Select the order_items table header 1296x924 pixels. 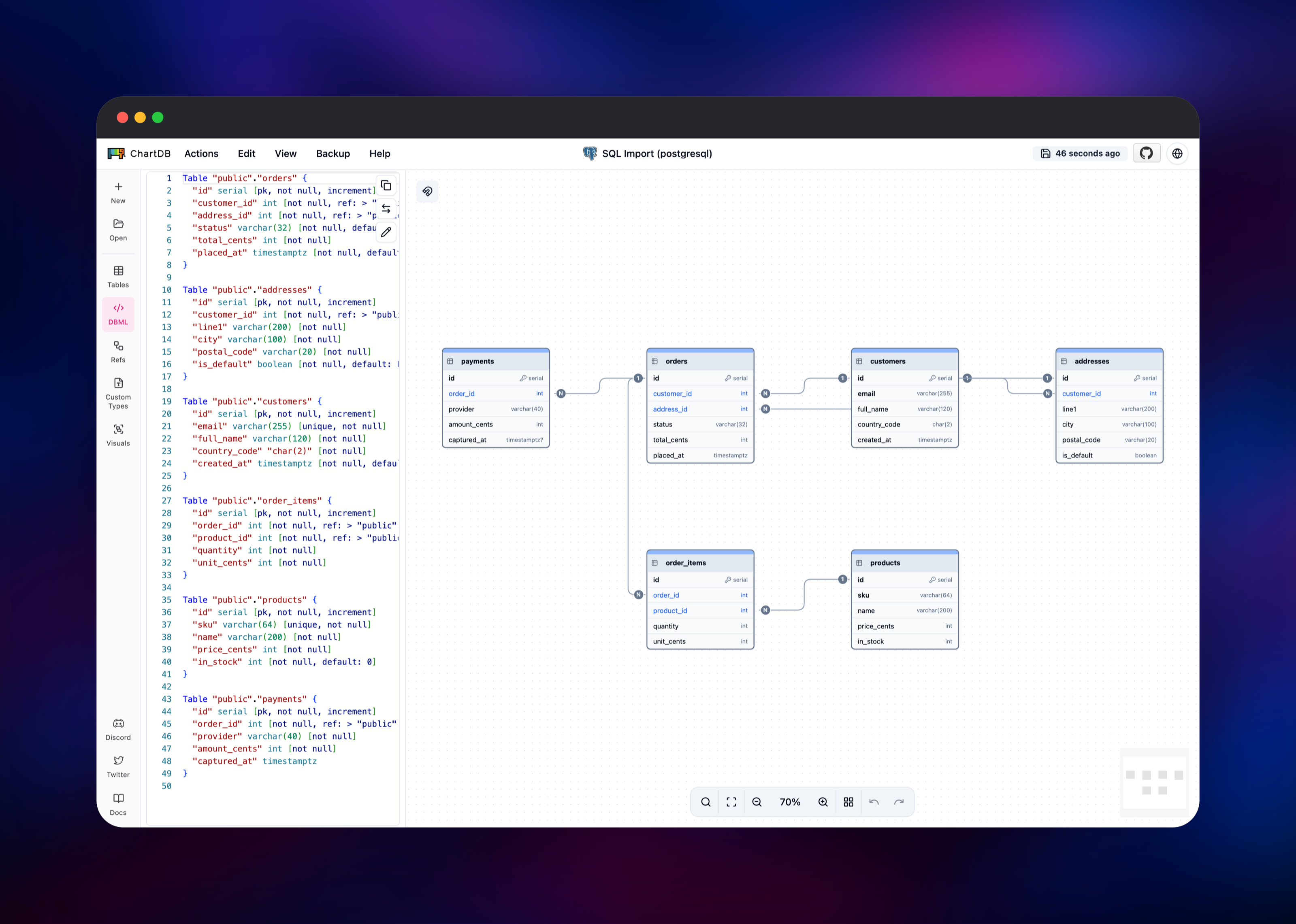pos(700,562)
